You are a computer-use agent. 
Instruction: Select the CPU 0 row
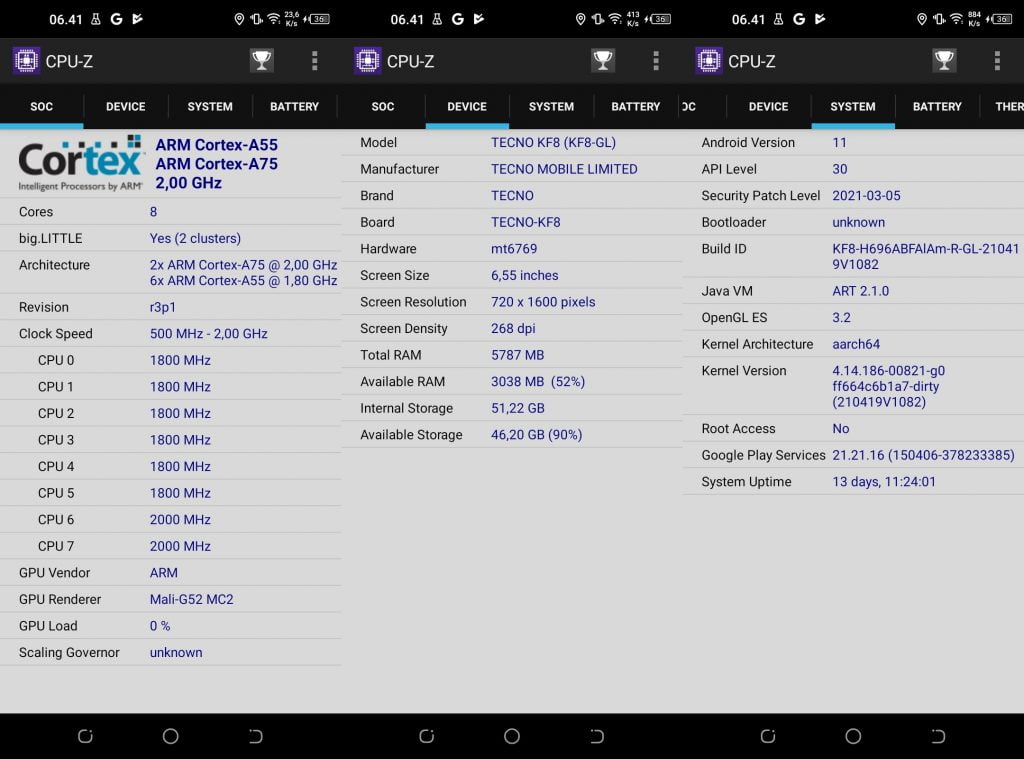coord(170,360)
